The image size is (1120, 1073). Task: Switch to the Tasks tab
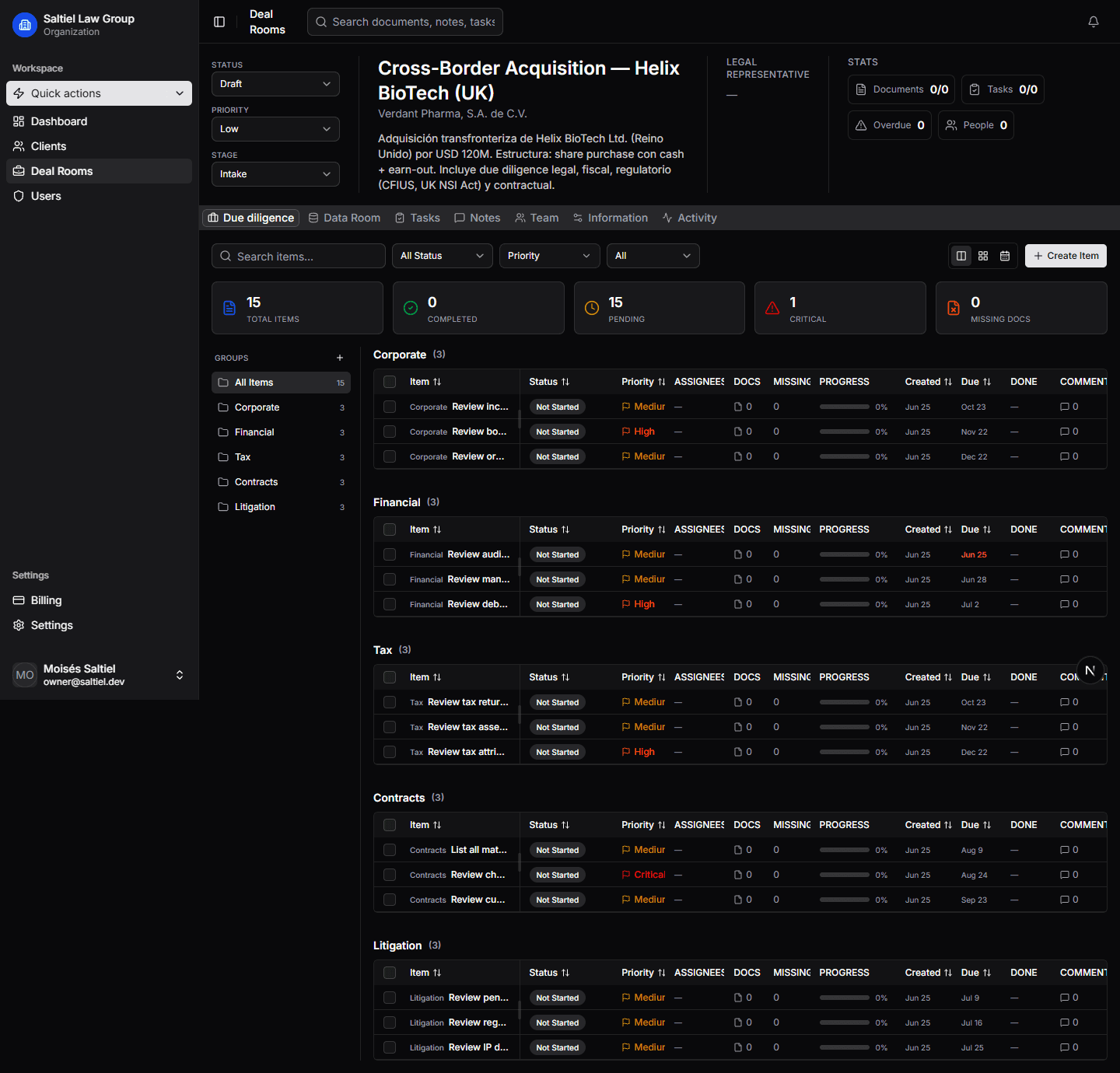click(x=418, y=218)
